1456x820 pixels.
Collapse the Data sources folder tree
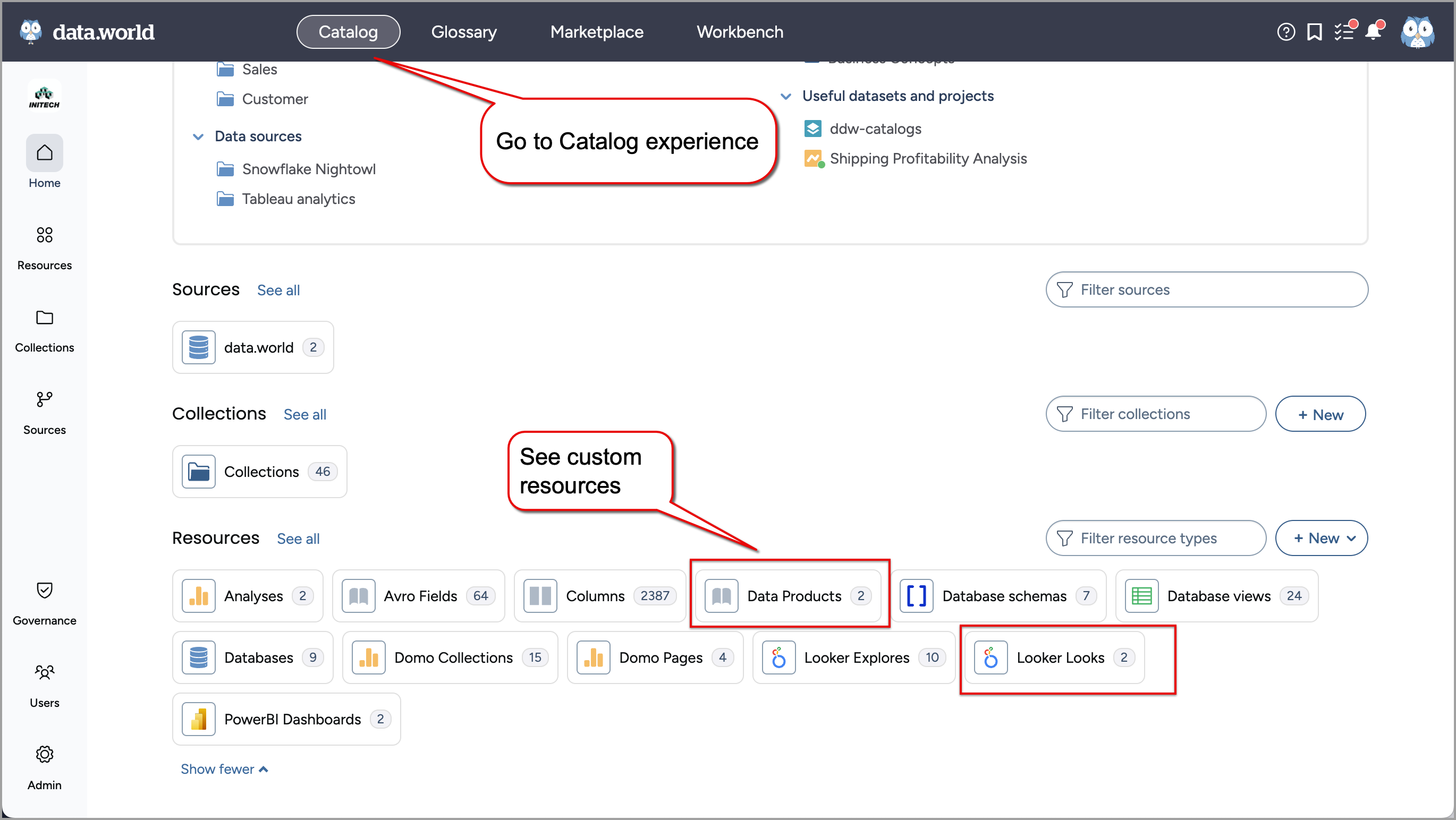pos(198,136)
